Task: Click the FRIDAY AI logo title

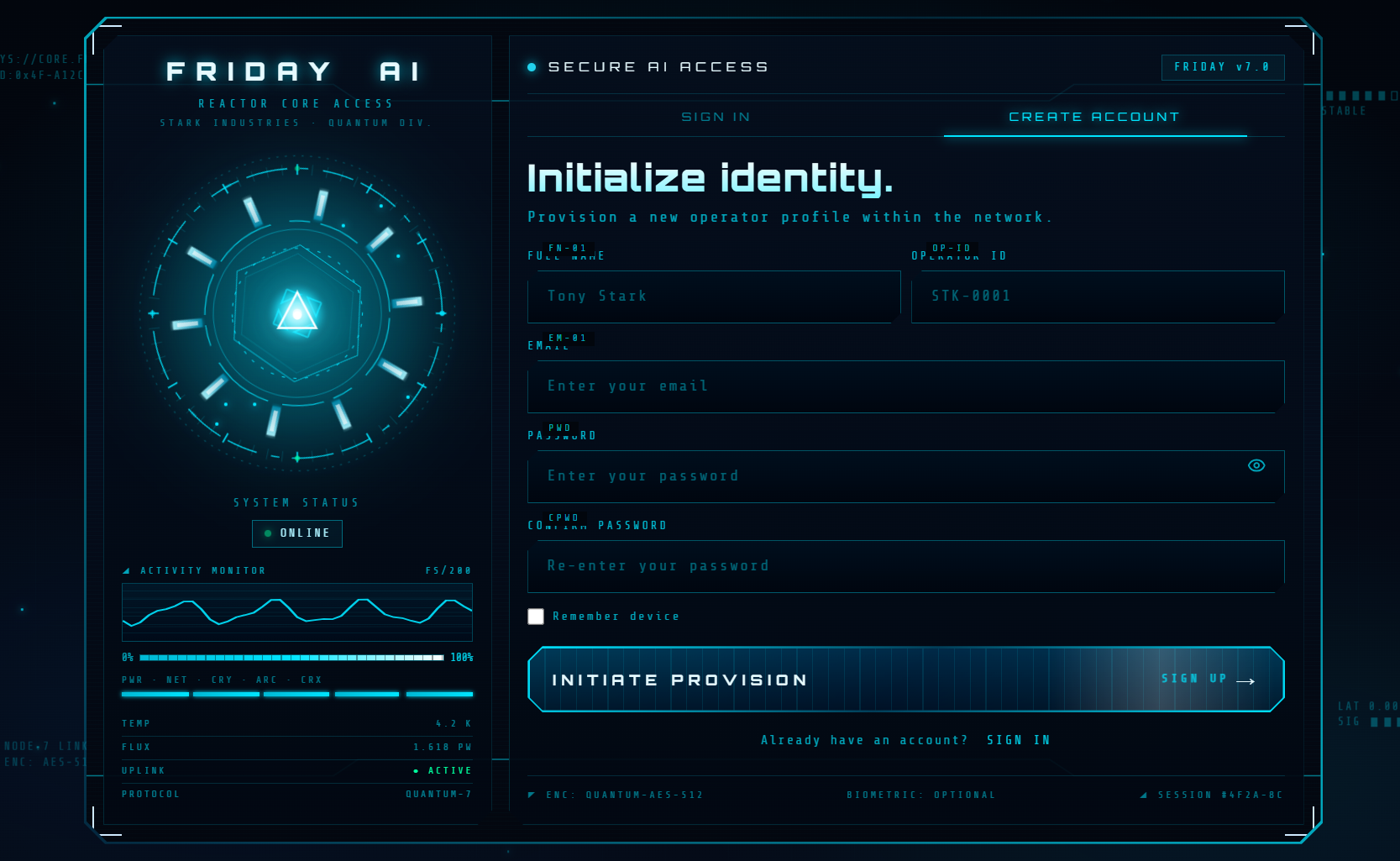Action: pos(293,71)
